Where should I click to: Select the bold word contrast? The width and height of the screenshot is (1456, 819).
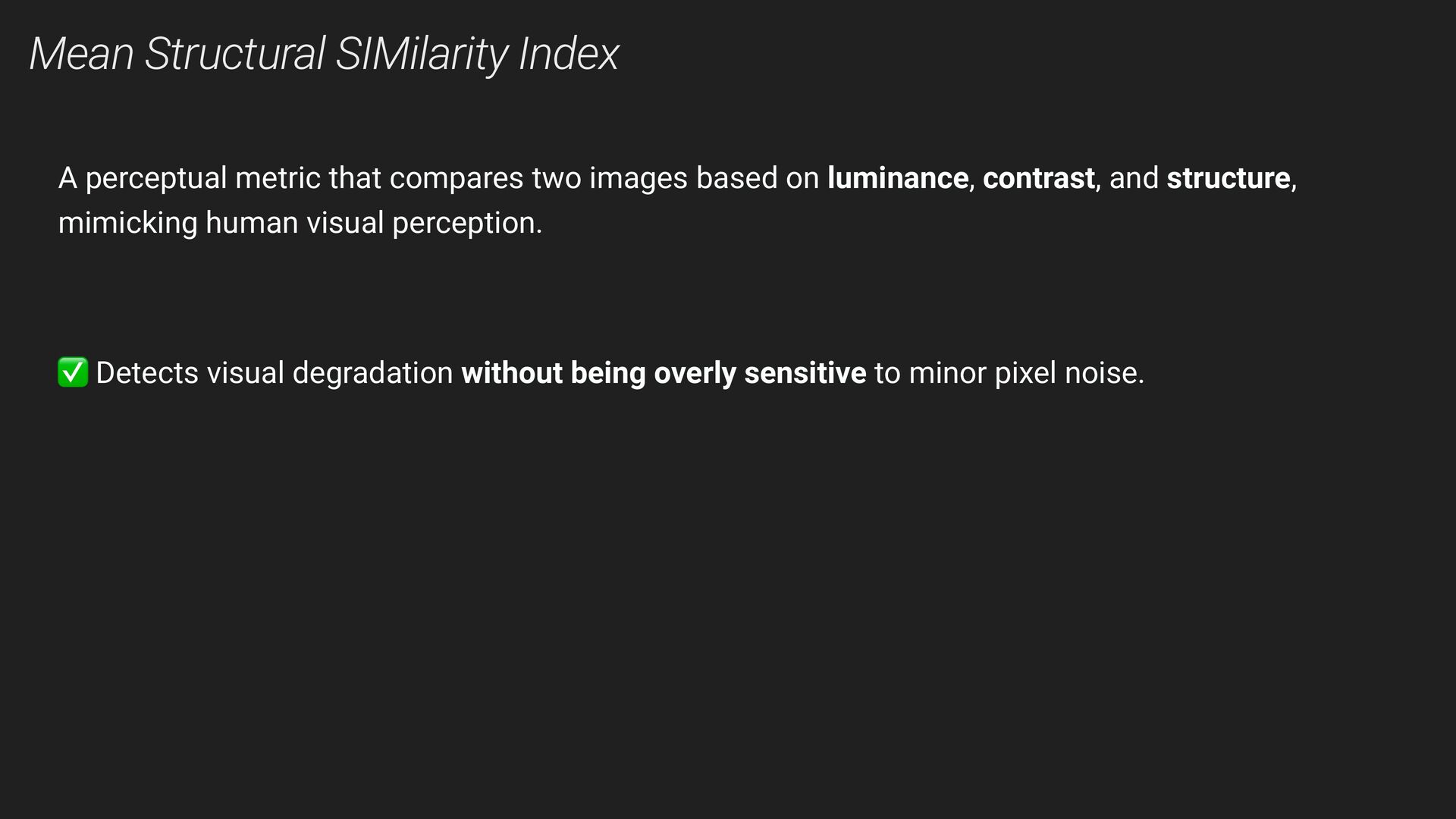1038,178
